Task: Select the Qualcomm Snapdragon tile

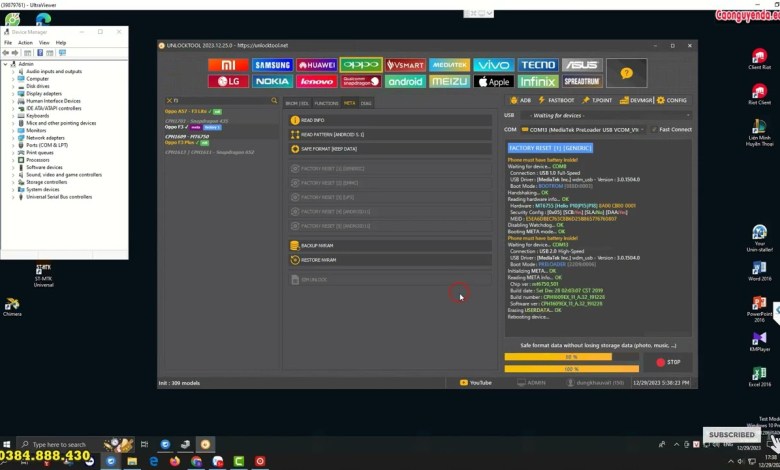Action: click(x=361, y=81)
